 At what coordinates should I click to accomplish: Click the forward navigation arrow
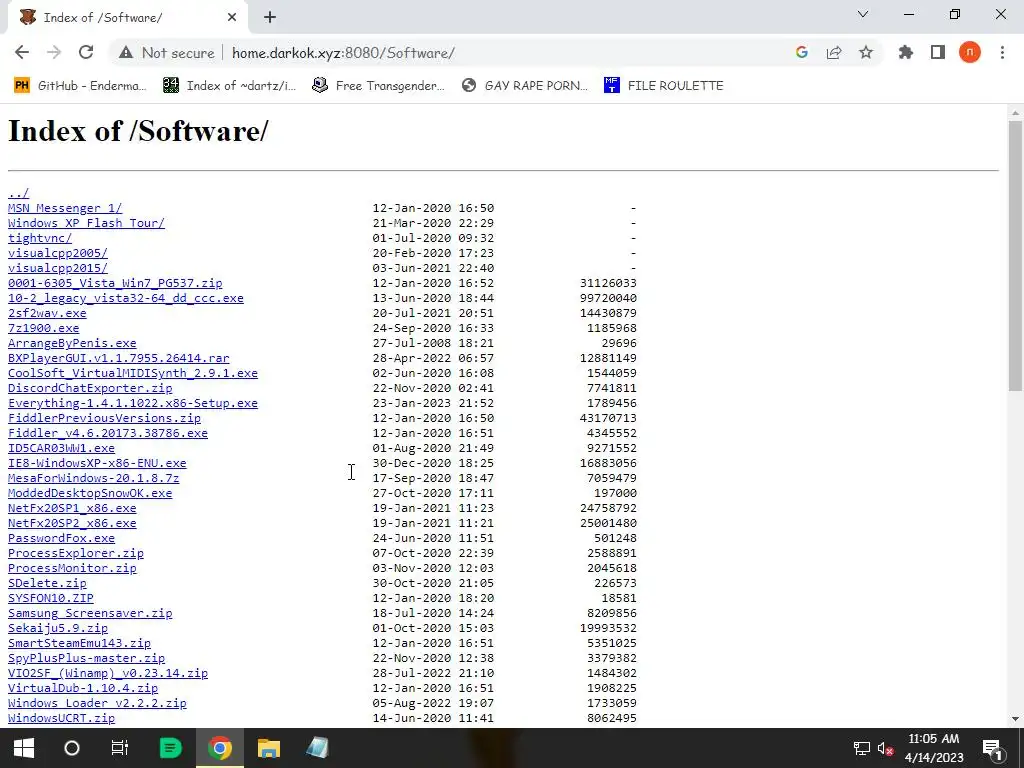coord(54,52)
